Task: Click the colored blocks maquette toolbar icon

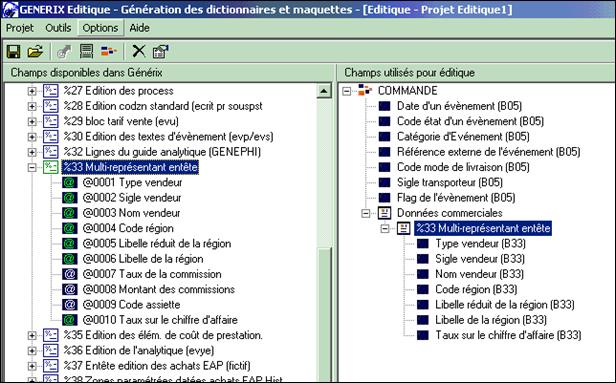Action: click(x=109, y=51)
